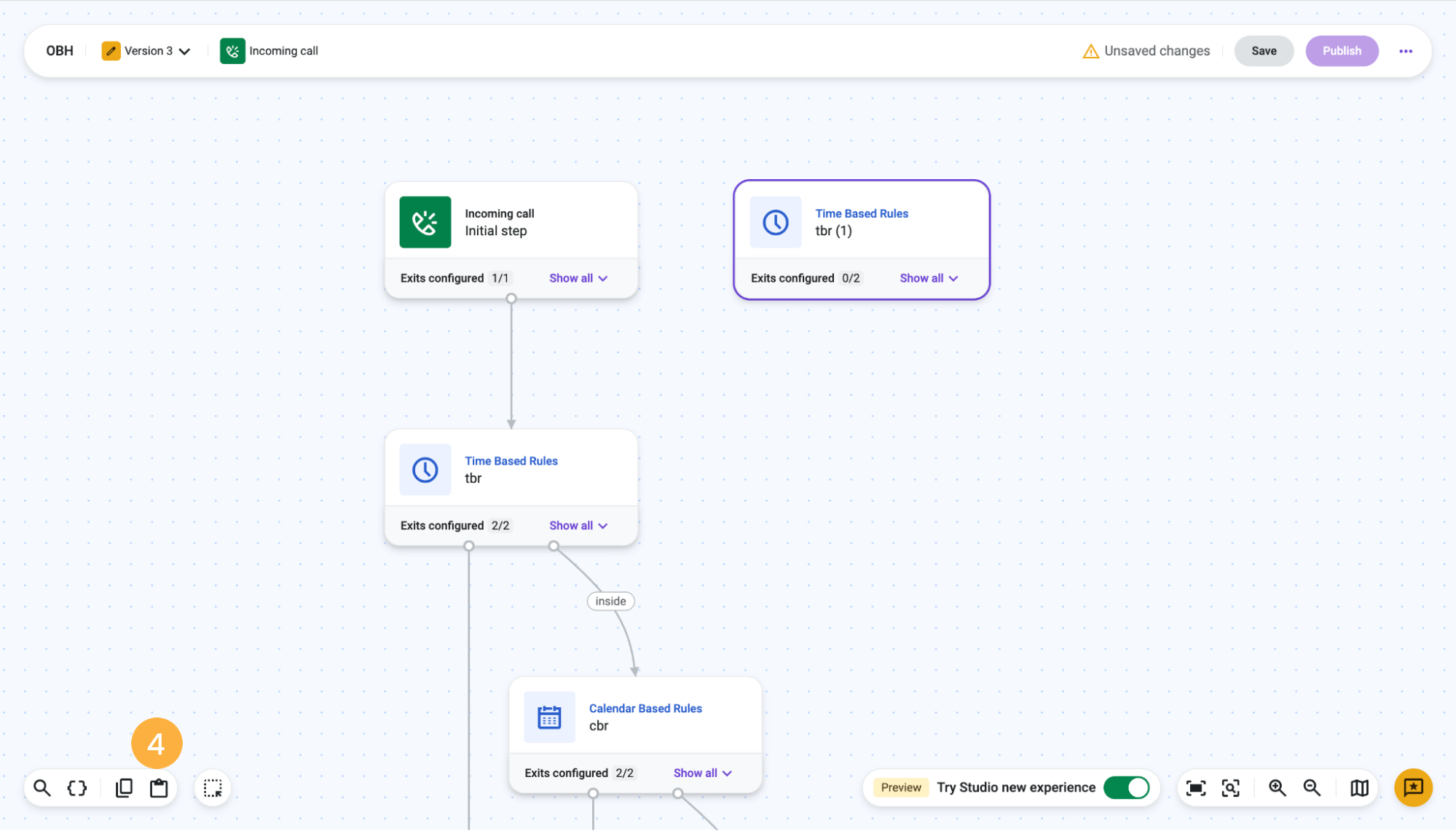Image resolution: width=1456 pixels, height=831 pixels.
Task: Click the 'cbr' step name text
Action: pos(599,726)
